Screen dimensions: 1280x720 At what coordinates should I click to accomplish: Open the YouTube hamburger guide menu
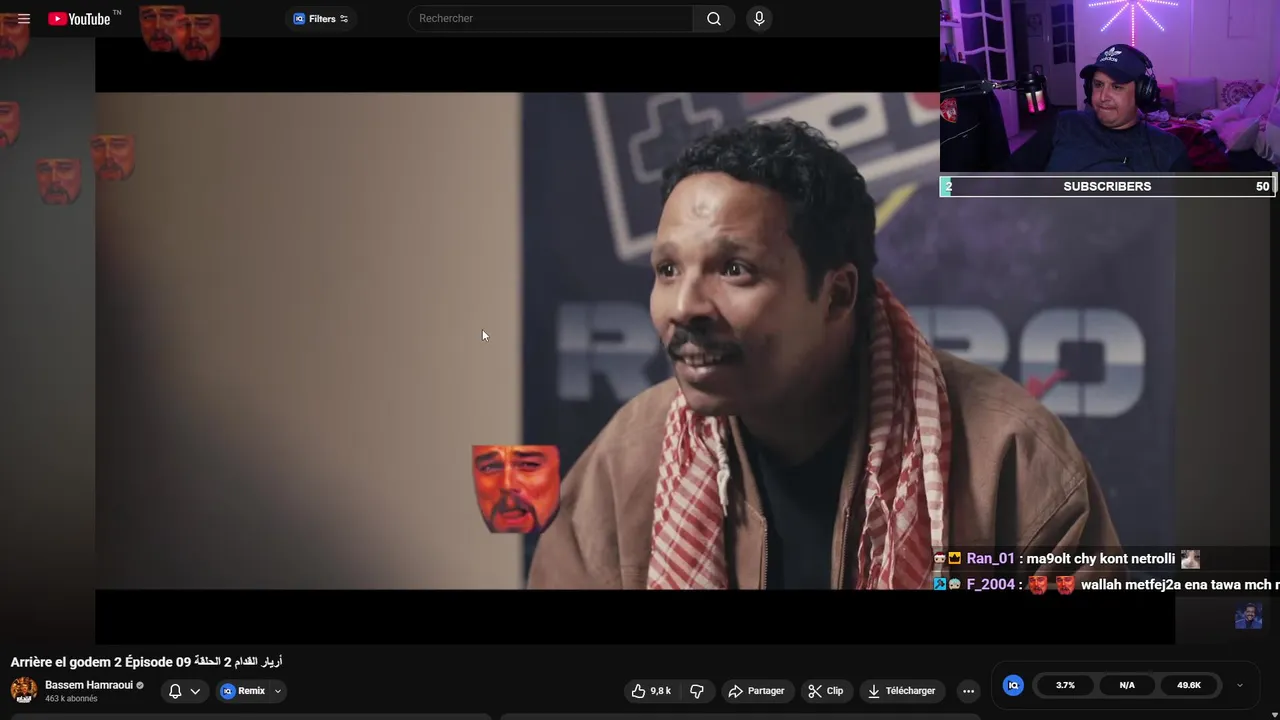24,18
